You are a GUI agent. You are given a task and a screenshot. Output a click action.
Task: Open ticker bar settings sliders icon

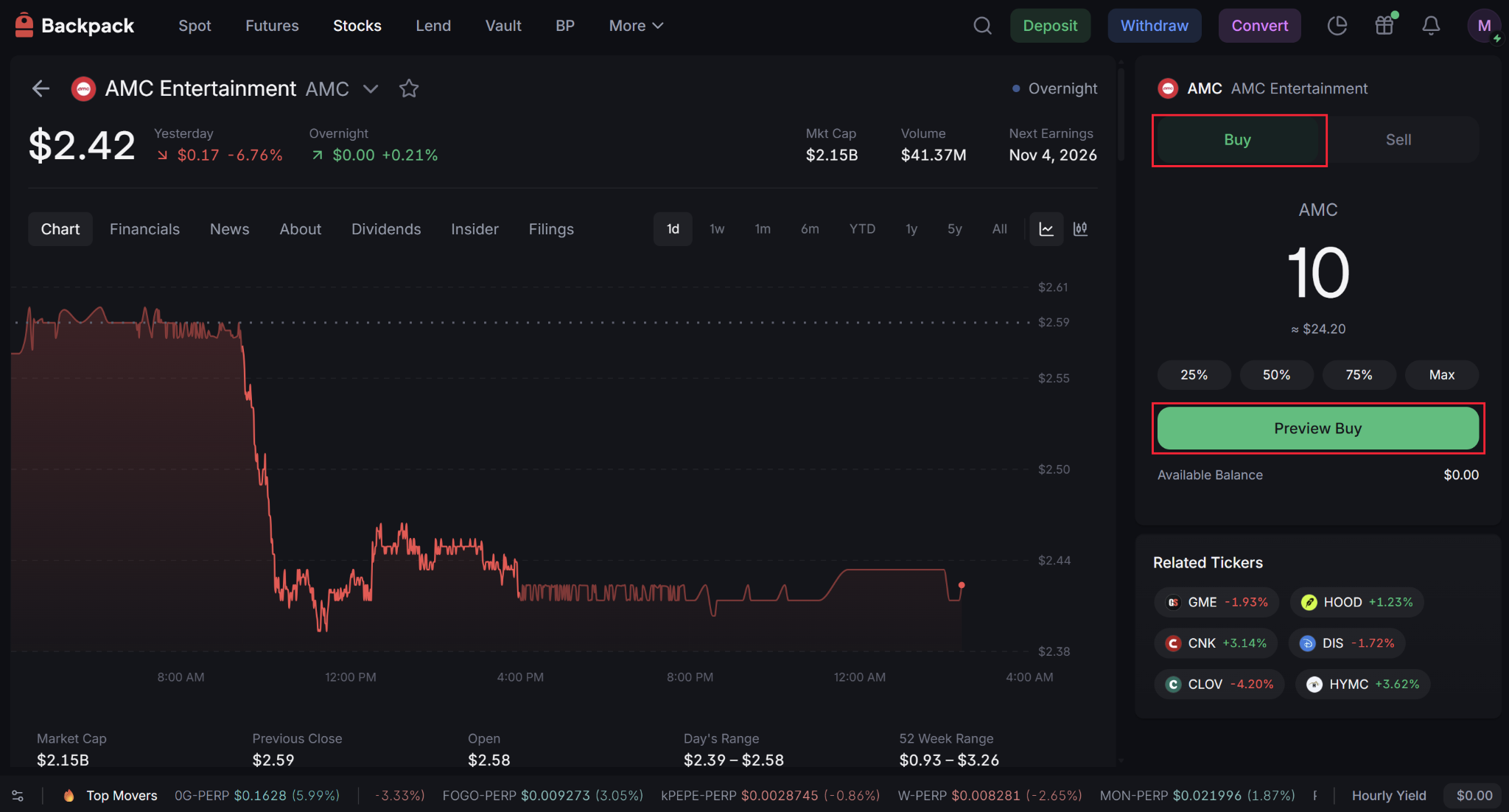[18, 796]
